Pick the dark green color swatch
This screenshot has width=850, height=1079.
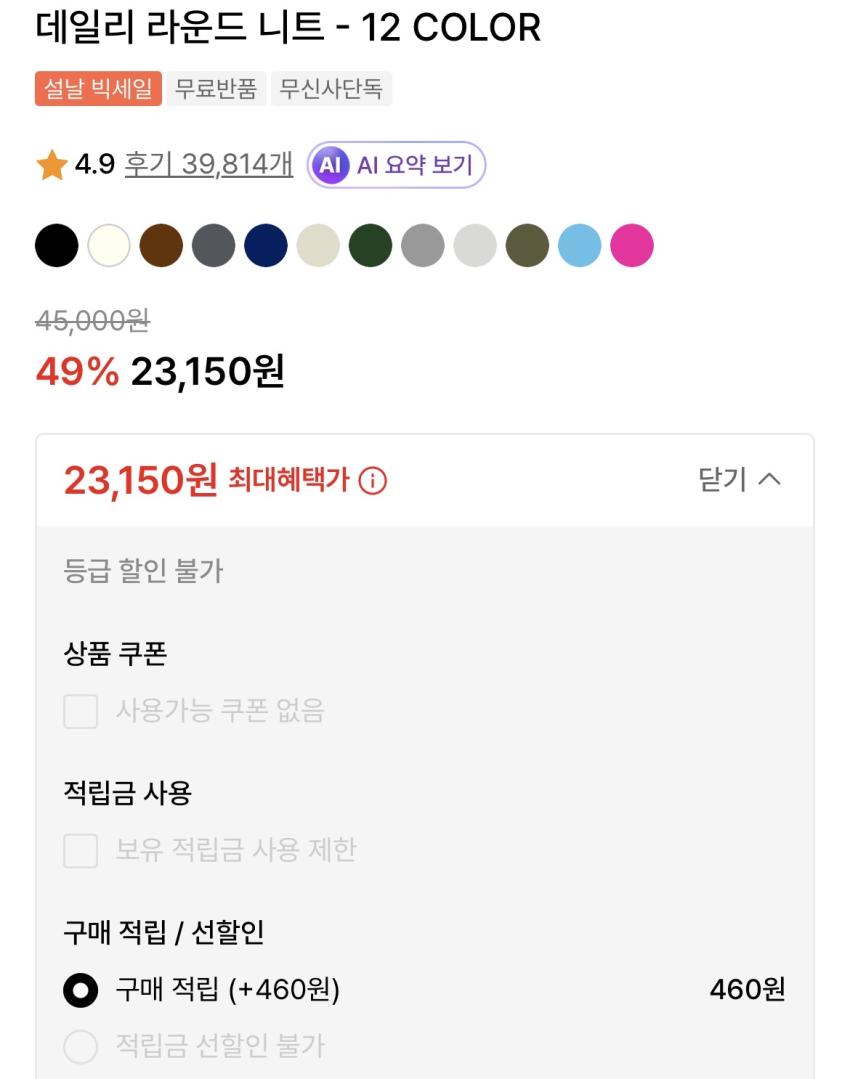[x=370, y=246]
